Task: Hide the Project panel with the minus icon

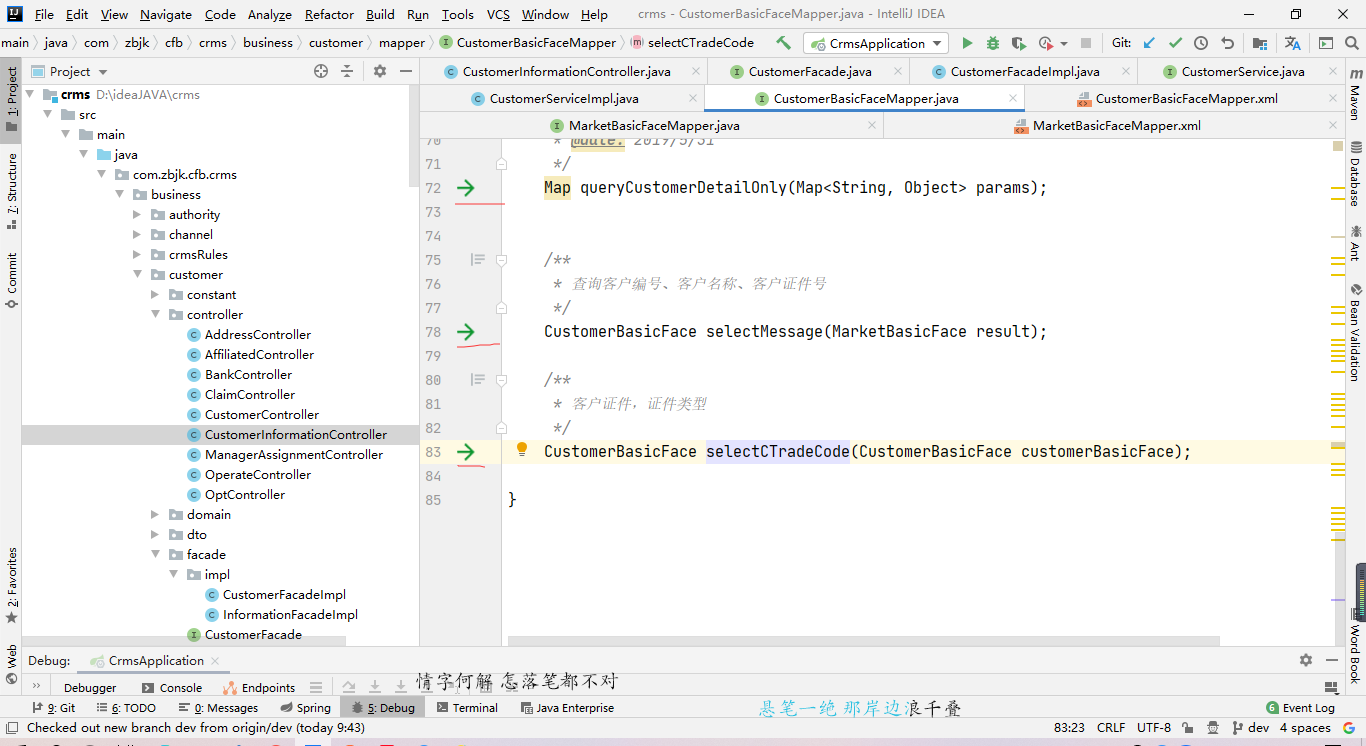Action: (x=405, y=71)
